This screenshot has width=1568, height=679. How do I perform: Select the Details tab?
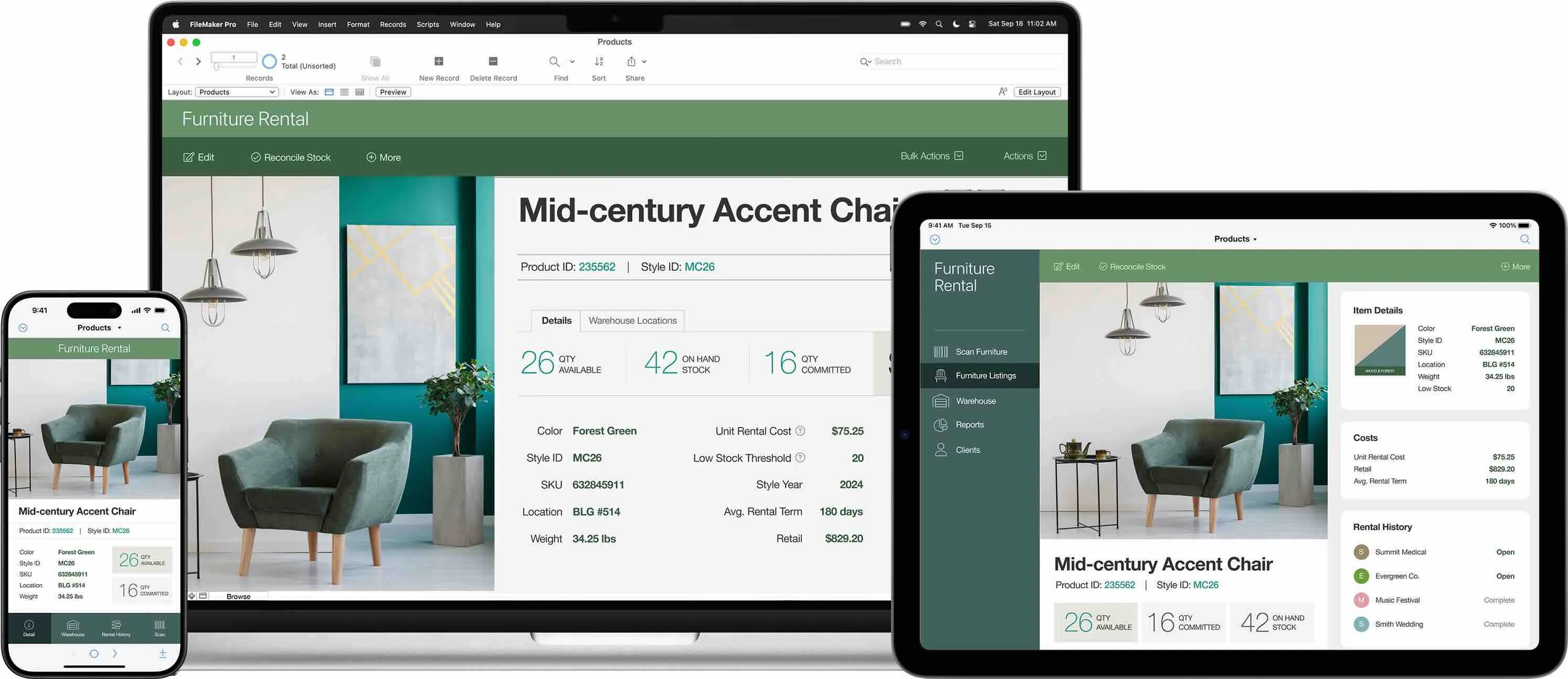pos(556,320)
